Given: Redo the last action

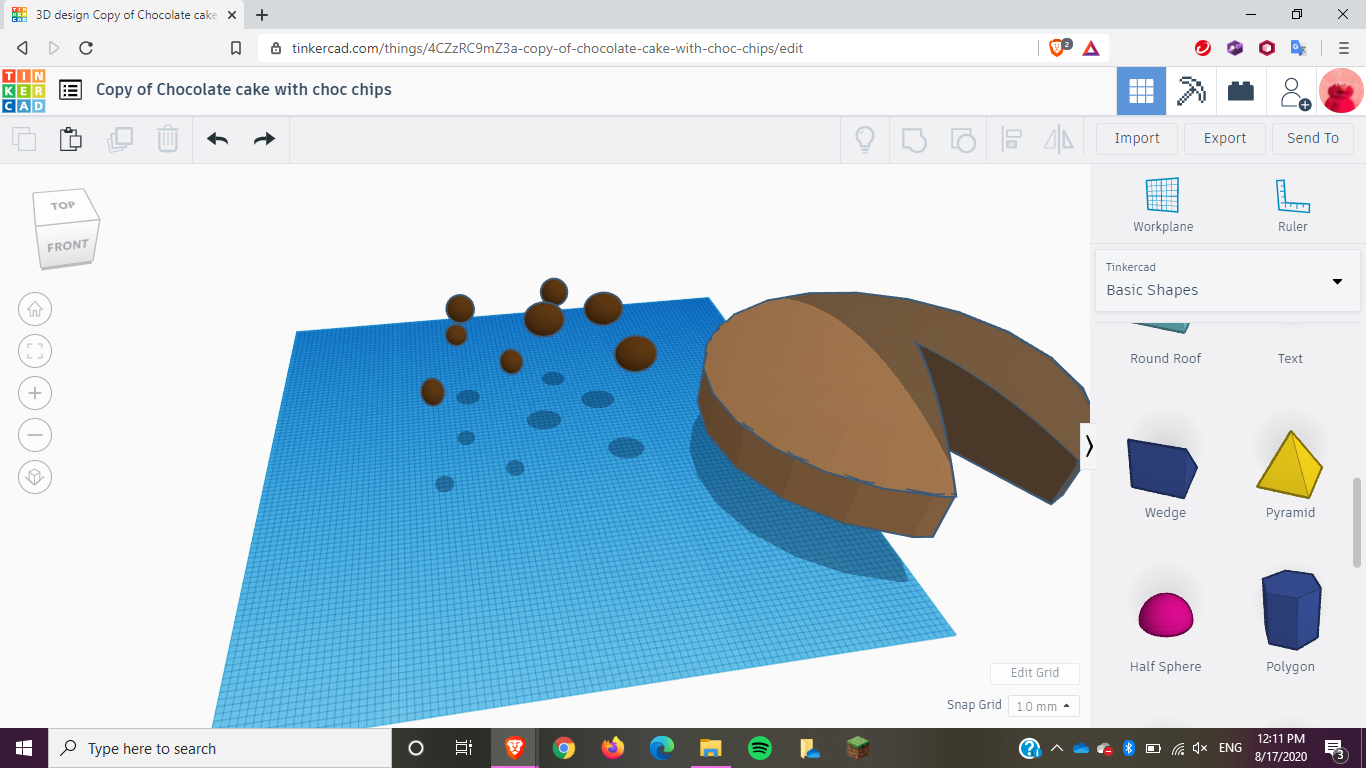Looking at the screenshot, I should click(264, 139).
